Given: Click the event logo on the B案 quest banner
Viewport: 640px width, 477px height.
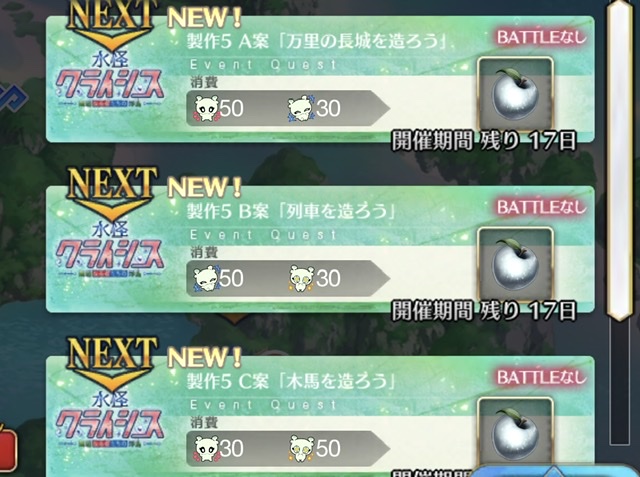Looking at the screenshot, I should (109, 251).
